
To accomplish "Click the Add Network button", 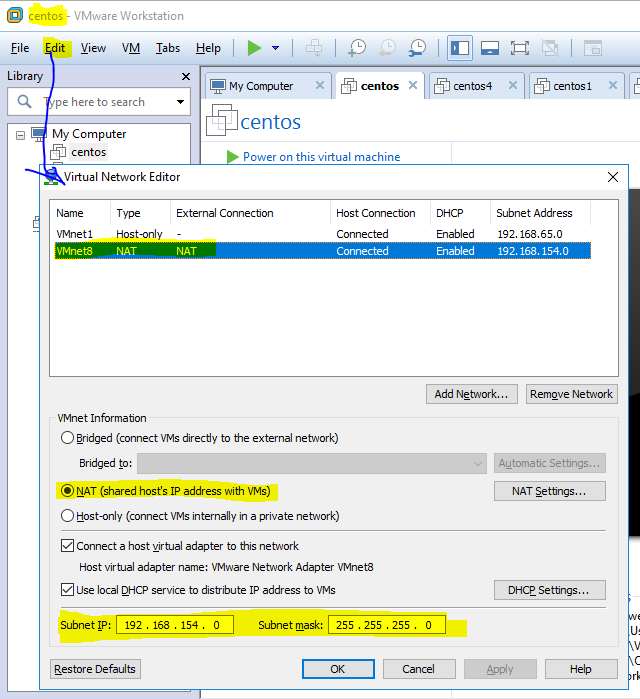I will coord(472,394).
